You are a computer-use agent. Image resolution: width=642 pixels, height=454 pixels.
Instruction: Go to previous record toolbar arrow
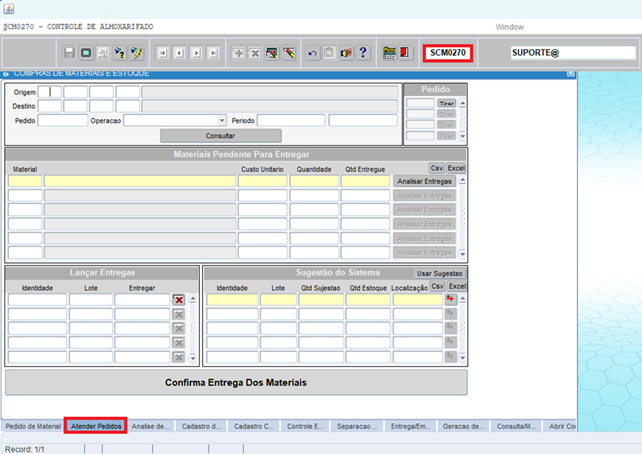click(x=180, y=53)
